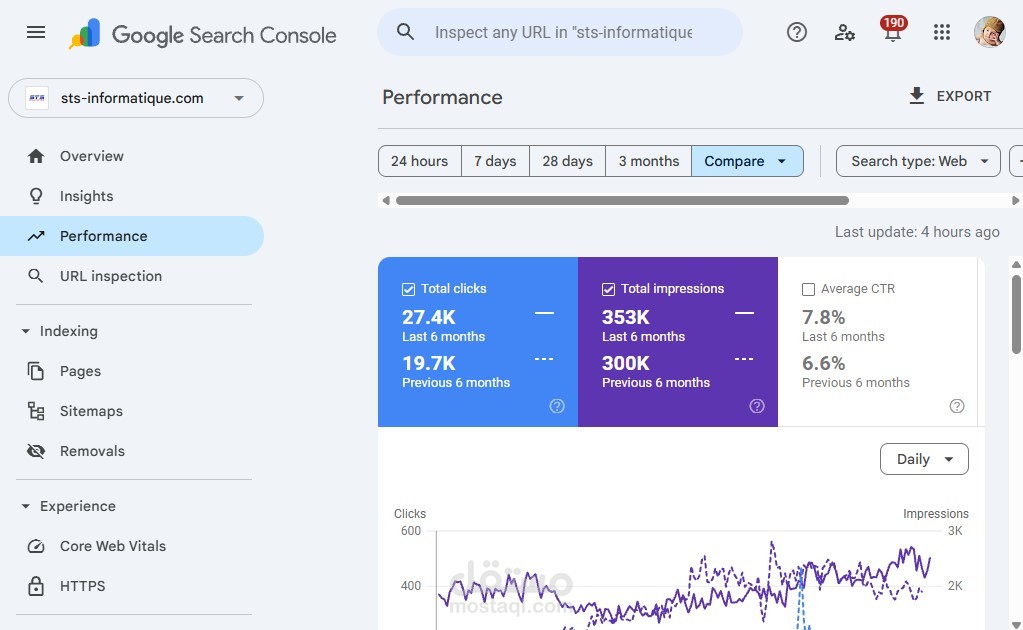
Task: Click the Total clicks help icon
Action: (x=557, y=406)
